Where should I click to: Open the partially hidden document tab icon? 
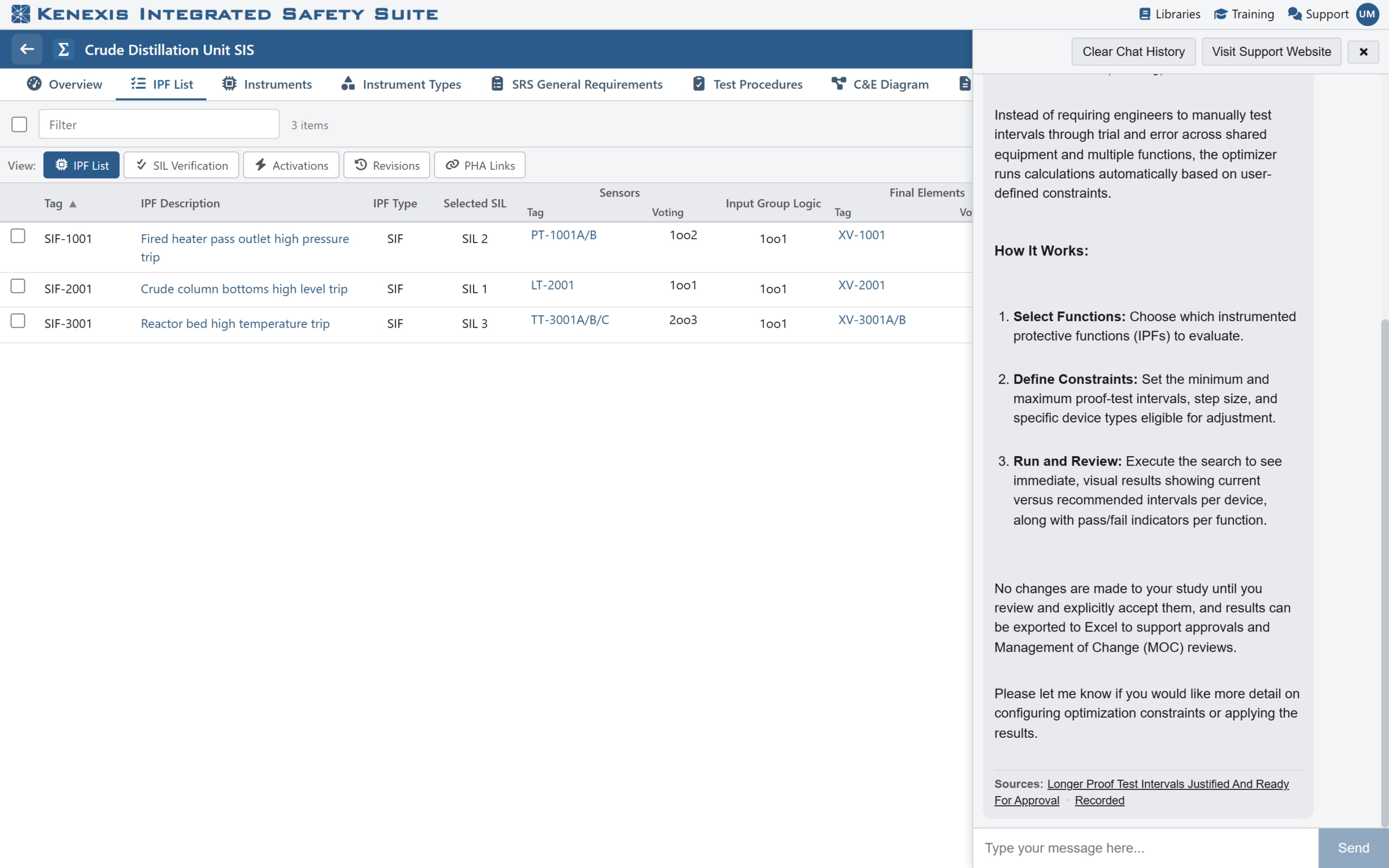(964, 84)
